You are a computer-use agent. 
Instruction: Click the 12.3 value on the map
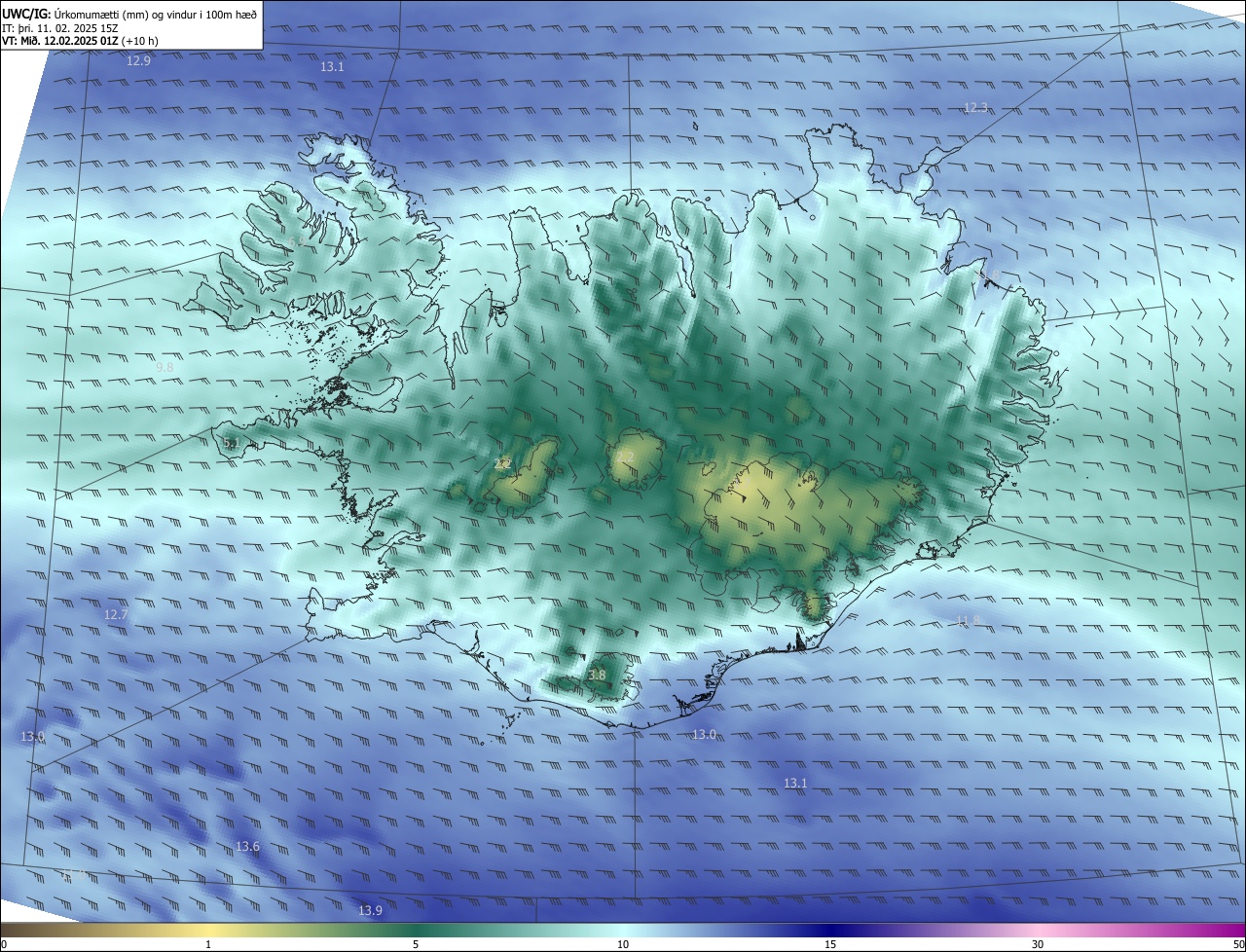975,108
